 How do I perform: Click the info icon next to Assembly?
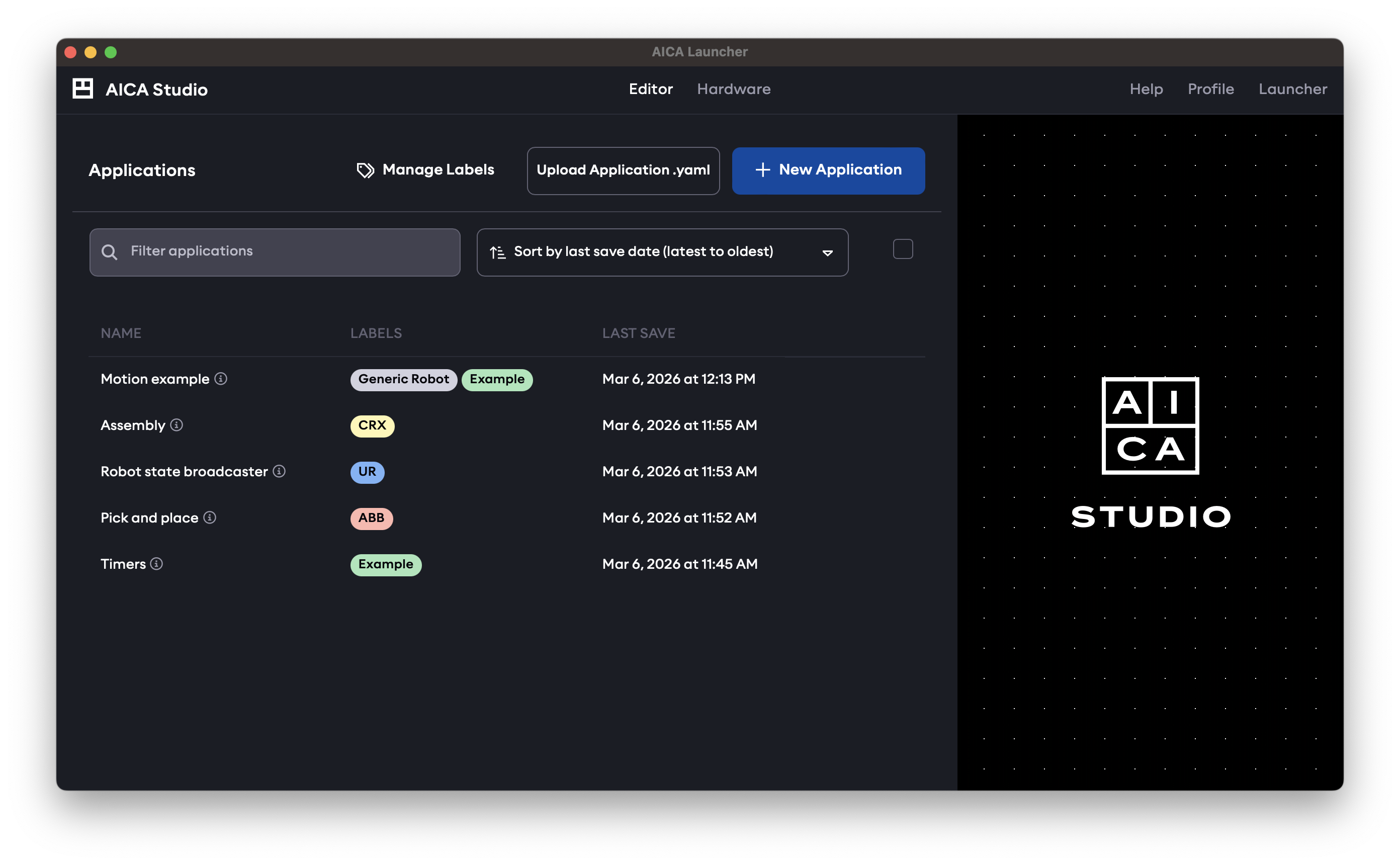(x=176, y=425)
